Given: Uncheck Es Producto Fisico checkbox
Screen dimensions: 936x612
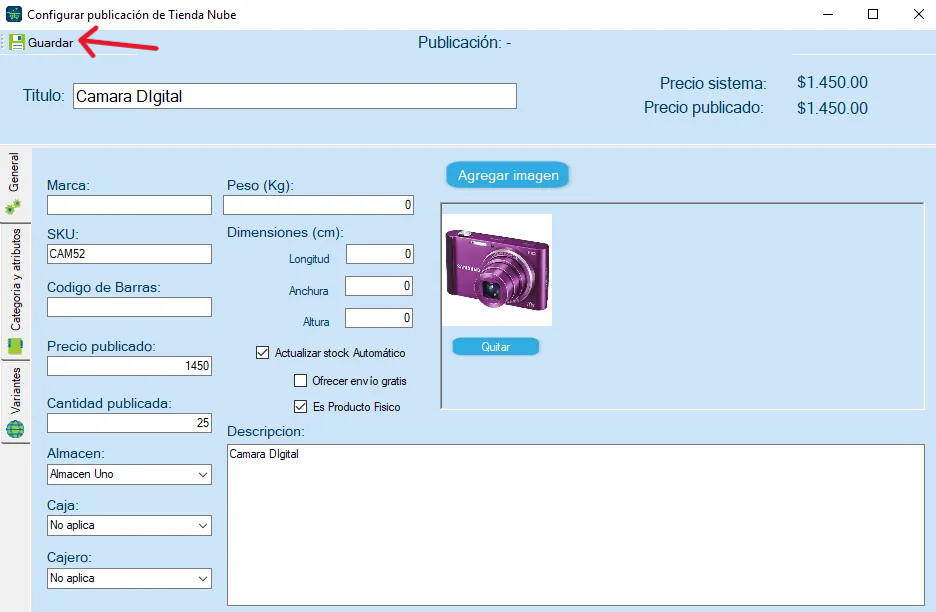Looking at the screenshot, I should (x=301, y=407).
